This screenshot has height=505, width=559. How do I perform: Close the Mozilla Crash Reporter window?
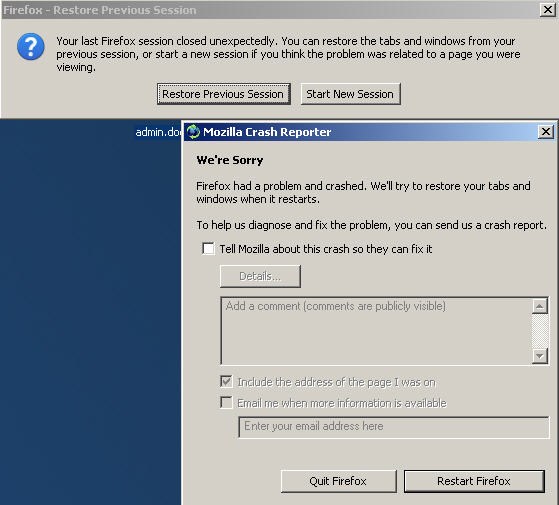click(x=546, y=132)
